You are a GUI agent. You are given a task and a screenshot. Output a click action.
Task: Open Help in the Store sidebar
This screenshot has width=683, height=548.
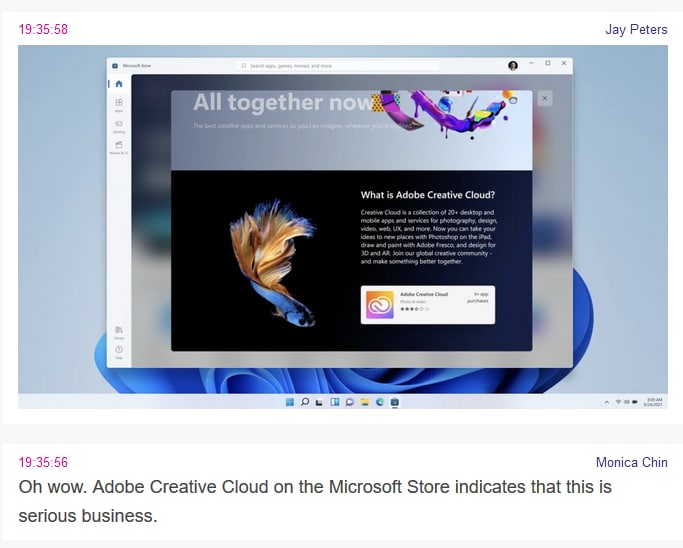point(119,352)
